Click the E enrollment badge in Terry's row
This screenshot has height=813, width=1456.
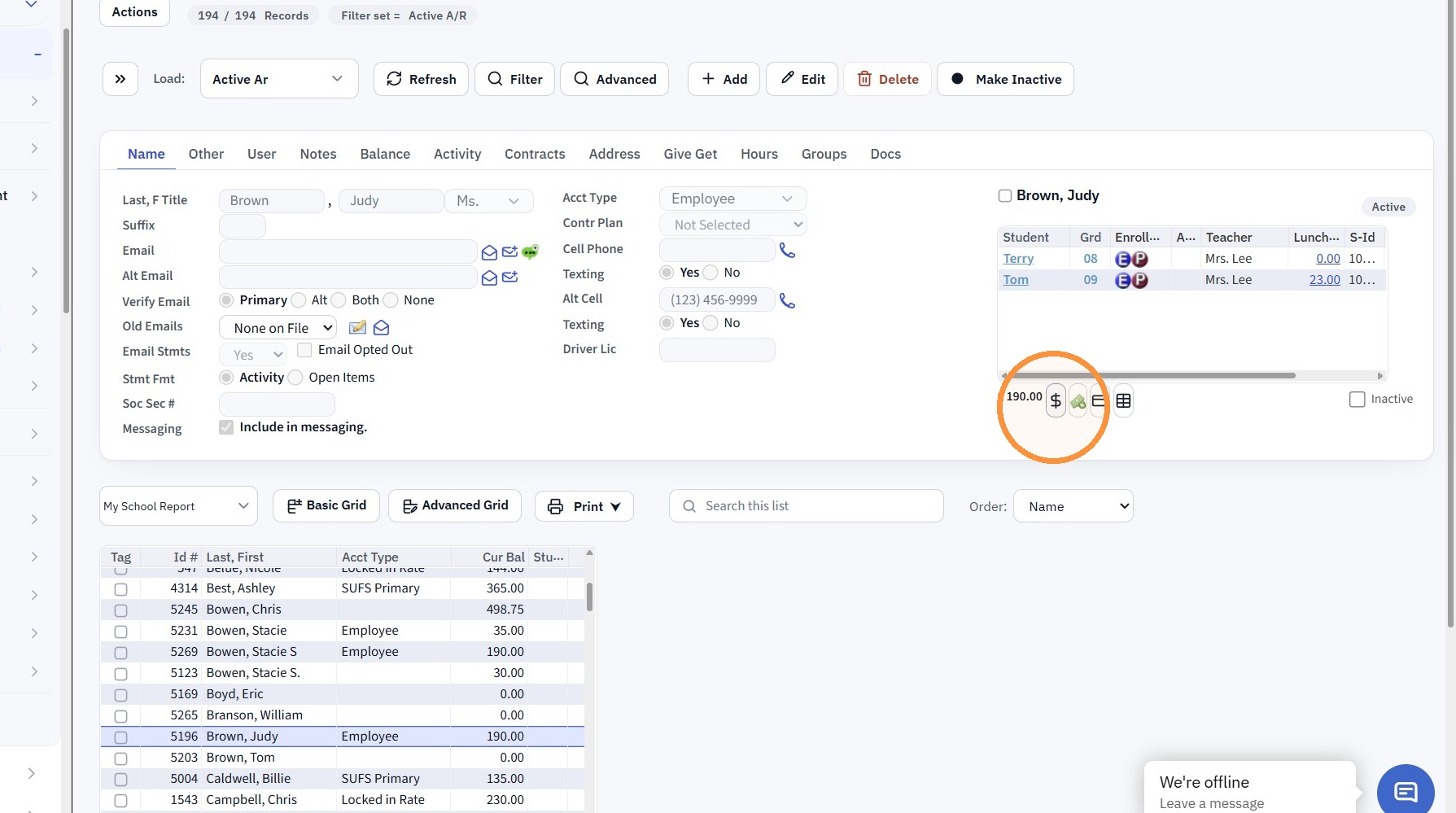1123,259
